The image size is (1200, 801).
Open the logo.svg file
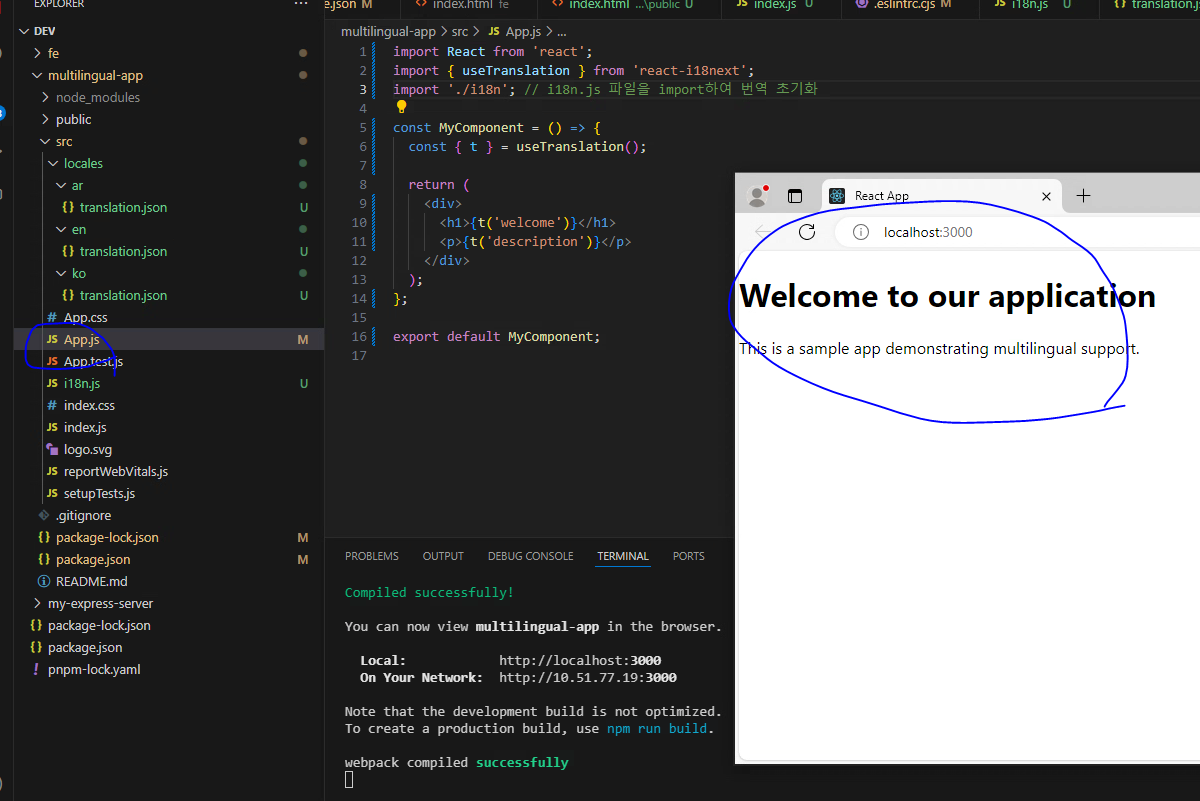tap(88, 449)
